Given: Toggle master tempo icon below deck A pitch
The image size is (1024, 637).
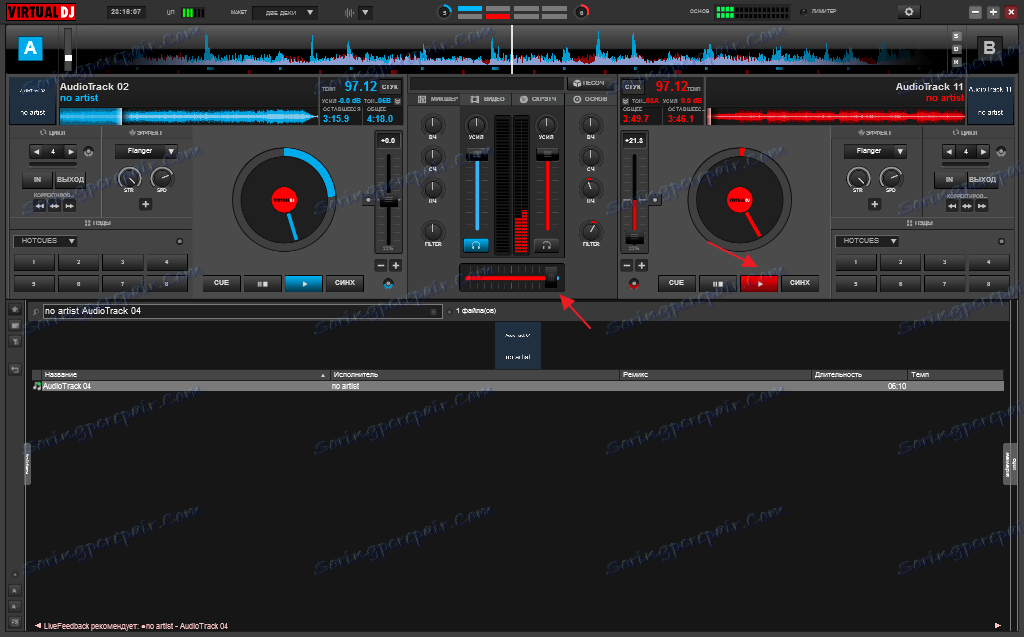Looking at the screenshot, I should pyautogui.click(x=389, y=284).
